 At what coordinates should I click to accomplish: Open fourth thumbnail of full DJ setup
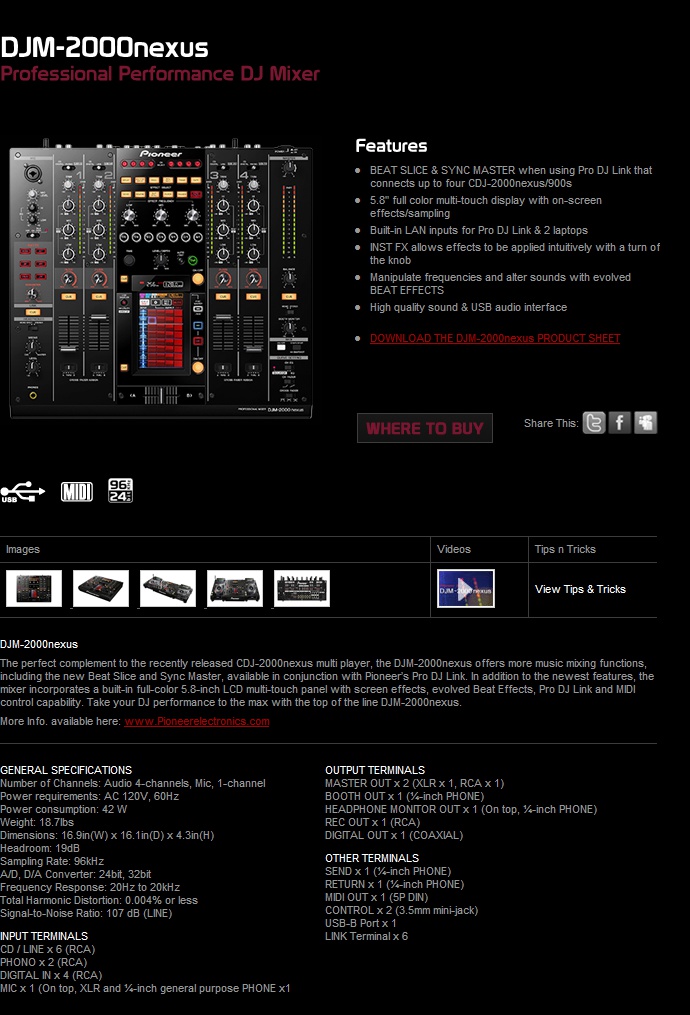(x=235, y=588)
